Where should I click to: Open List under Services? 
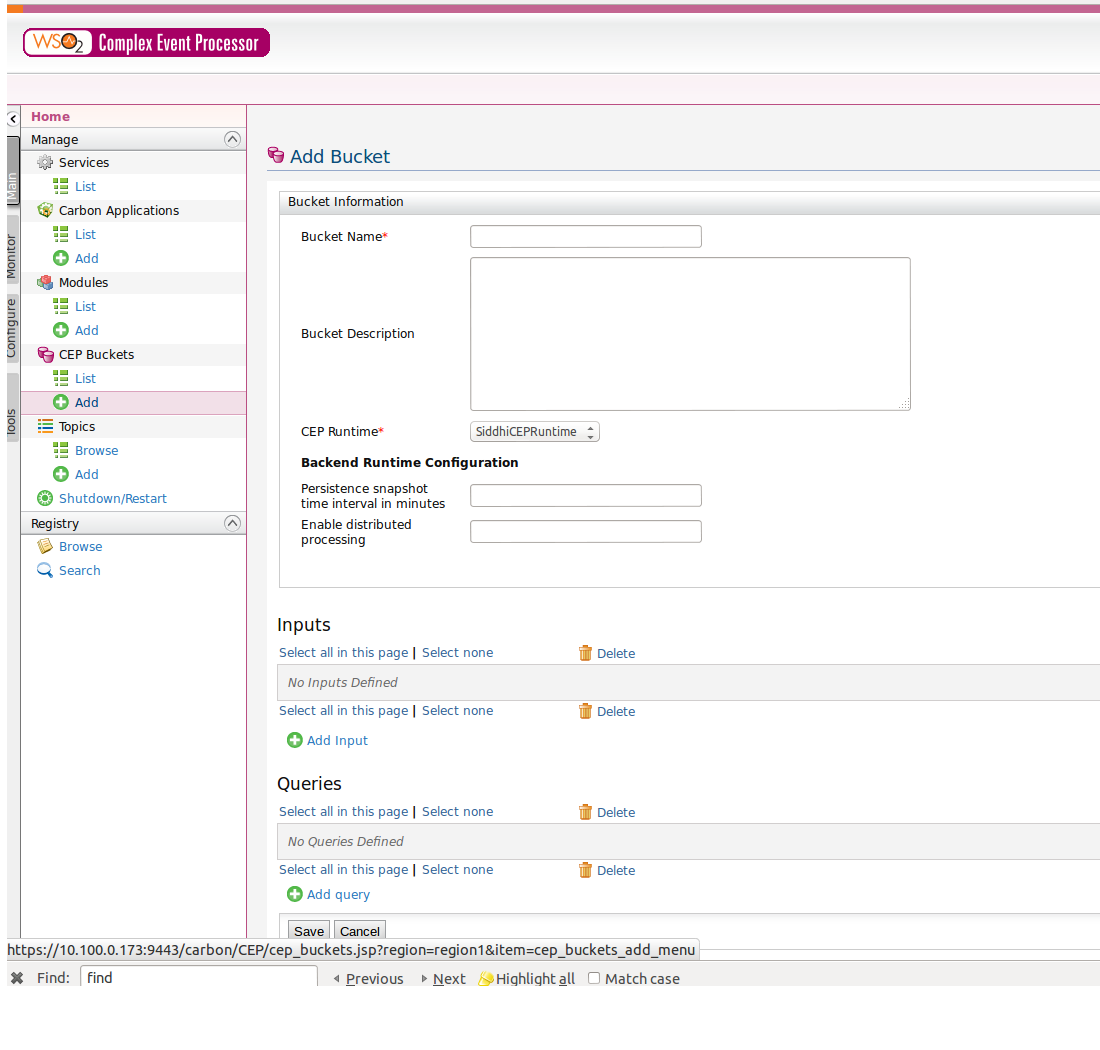[86, 187]
